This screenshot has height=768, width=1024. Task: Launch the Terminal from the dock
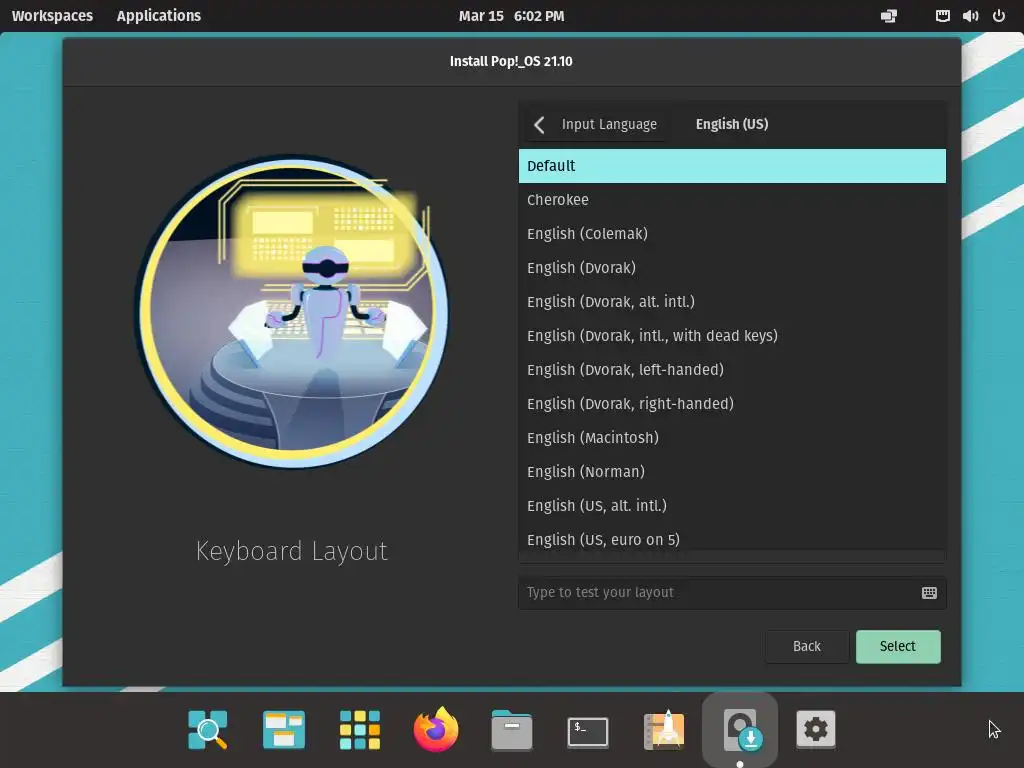pos(588,731)
